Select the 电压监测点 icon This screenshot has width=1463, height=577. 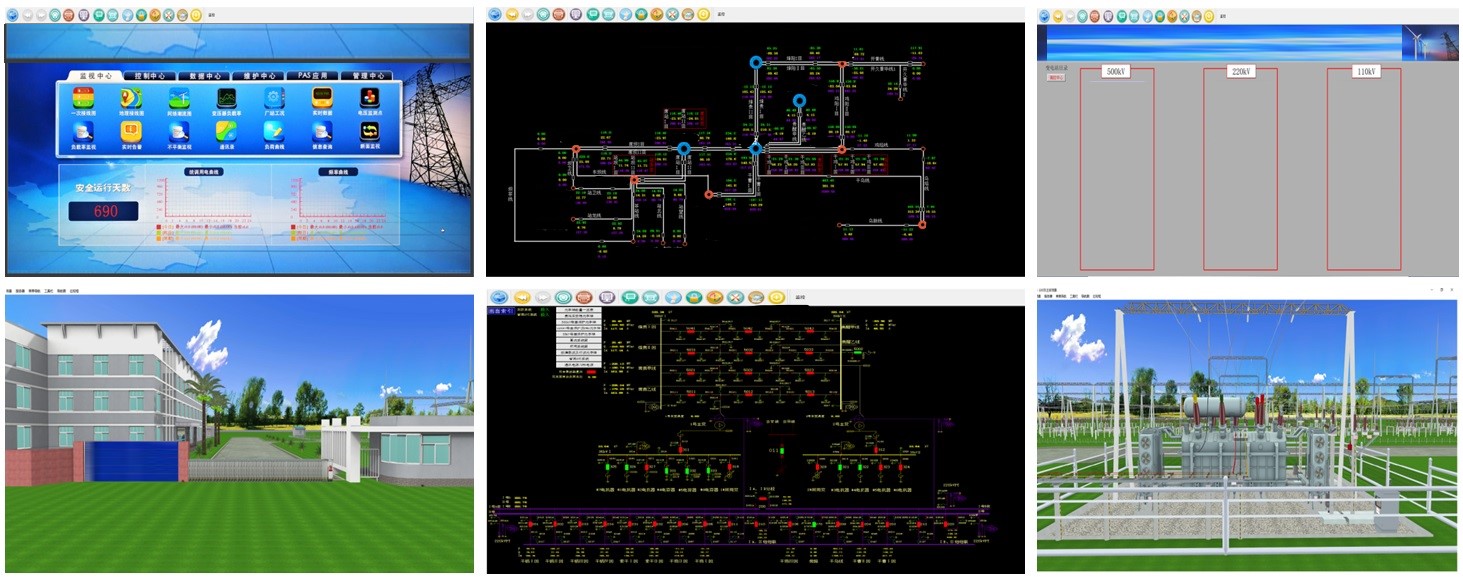pyautogui.click(x=370, y=99)
